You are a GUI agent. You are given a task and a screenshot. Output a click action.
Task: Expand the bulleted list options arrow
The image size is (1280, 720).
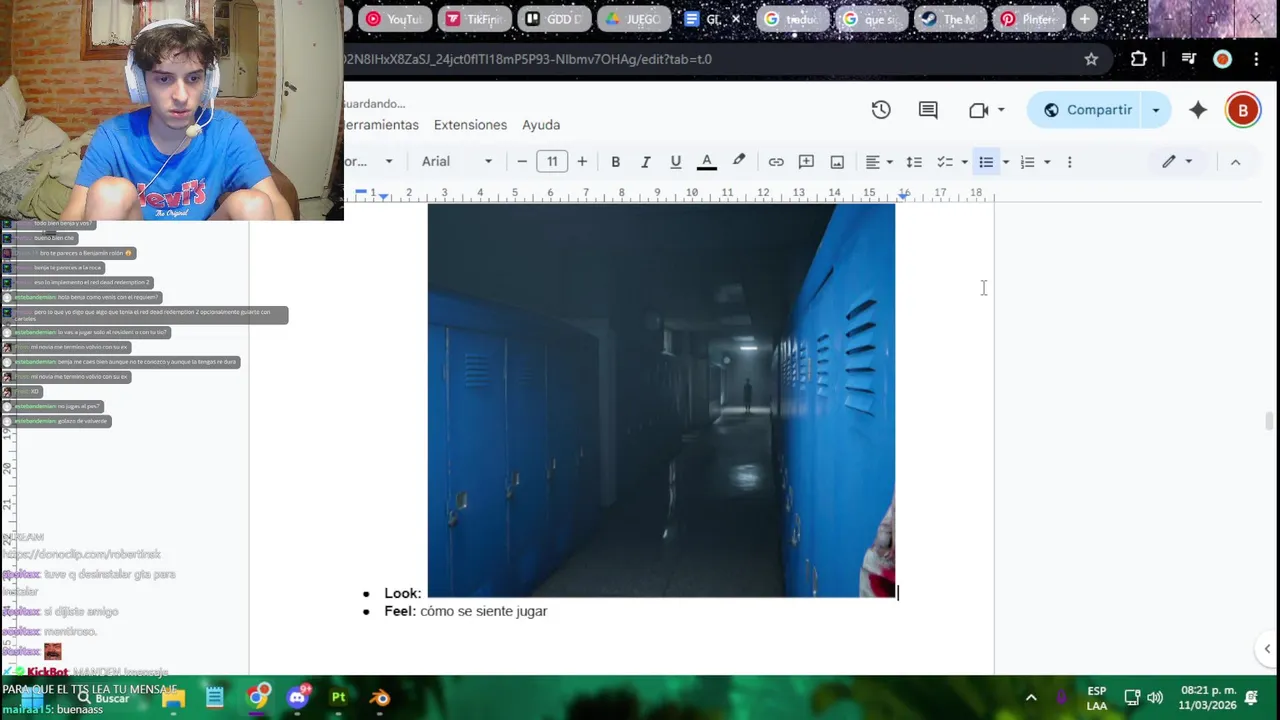tap(1006, 162)
